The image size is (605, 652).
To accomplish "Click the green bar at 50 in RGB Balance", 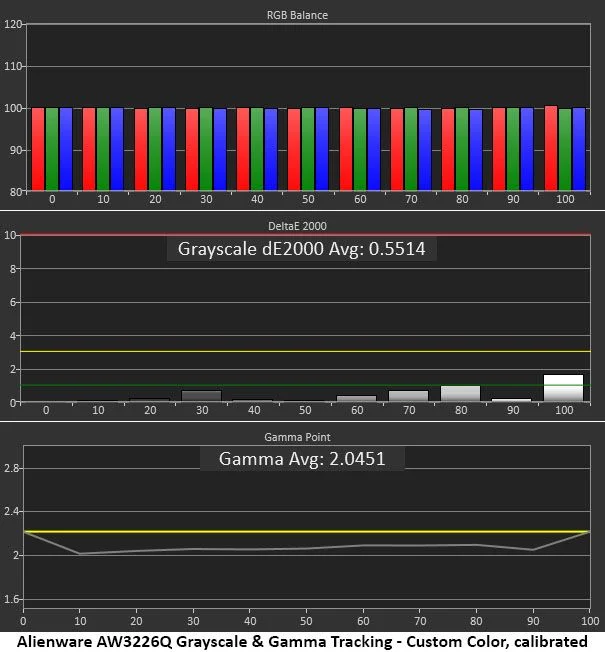I will point(308,149).
